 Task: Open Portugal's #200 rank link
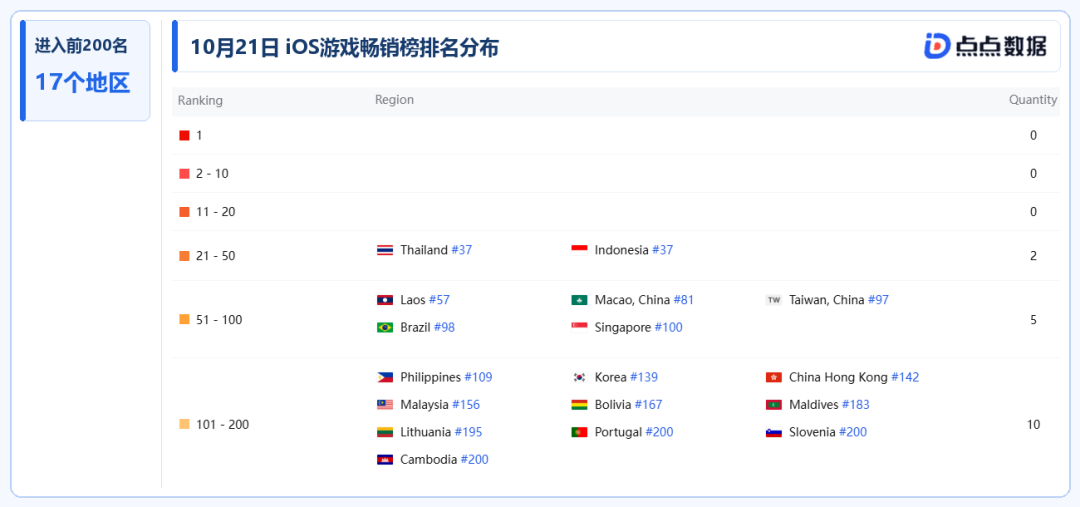(659, 432)
